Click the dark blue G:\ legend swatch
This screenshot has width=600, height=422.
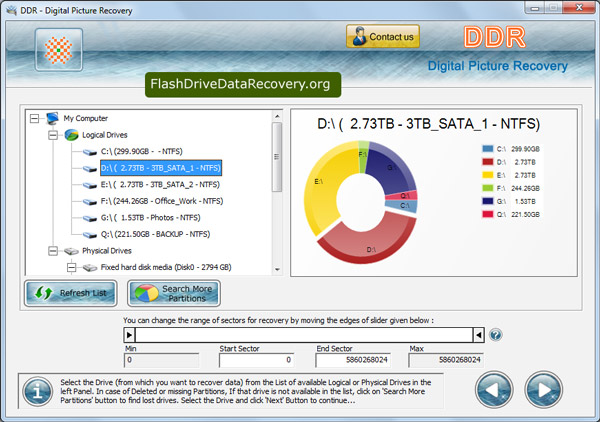(x=488, y=201)
